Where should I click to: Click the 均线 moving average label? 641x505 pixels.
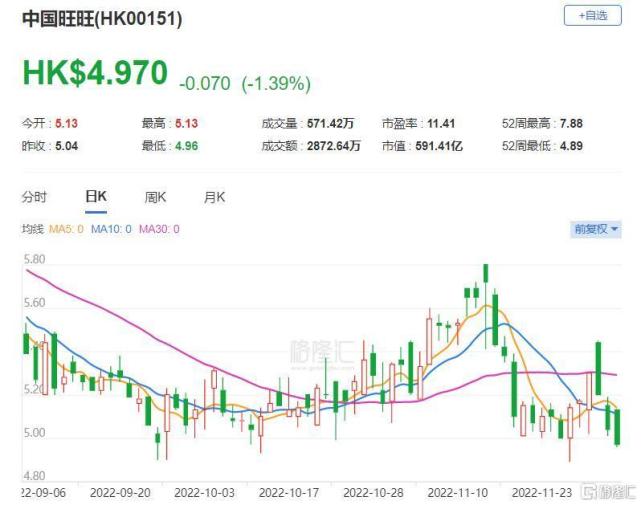point(33,229)
